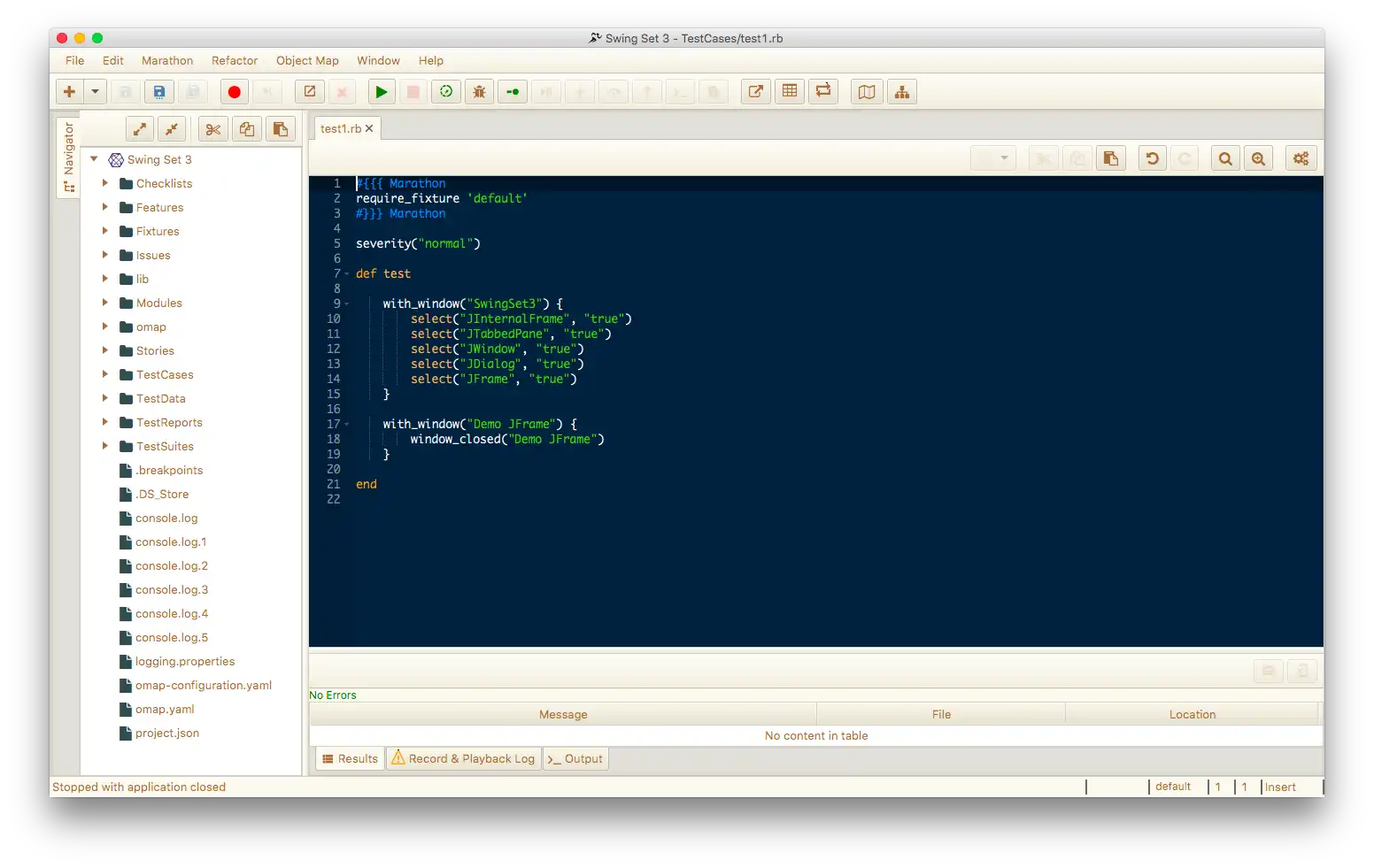The width and height of the screenshot is (1374, 868).
Task: Open the File menu
Action: coord(75,61)
